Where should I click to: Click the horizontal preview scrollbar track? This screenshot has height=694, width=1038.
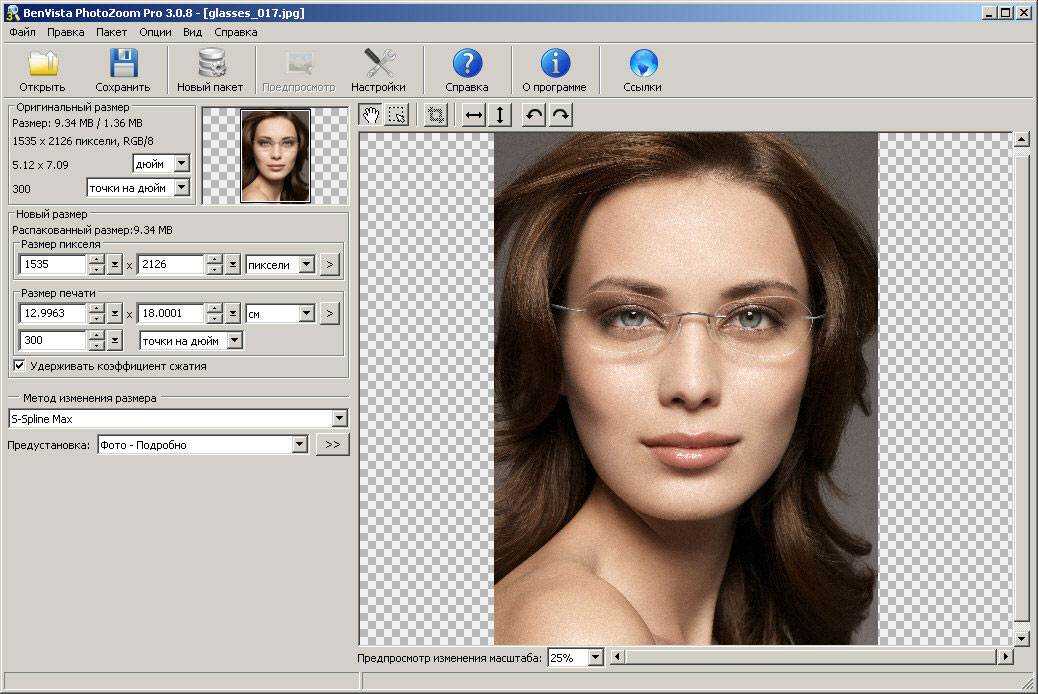[812, 657]
